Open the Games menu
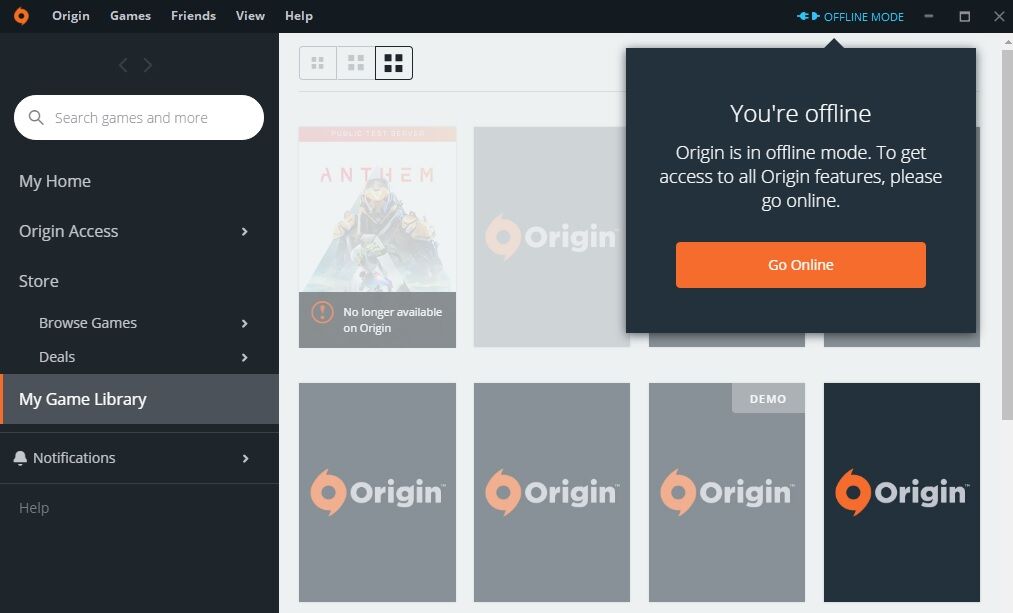This screenshot has width=1013, height=613. (x=130, y=16)
